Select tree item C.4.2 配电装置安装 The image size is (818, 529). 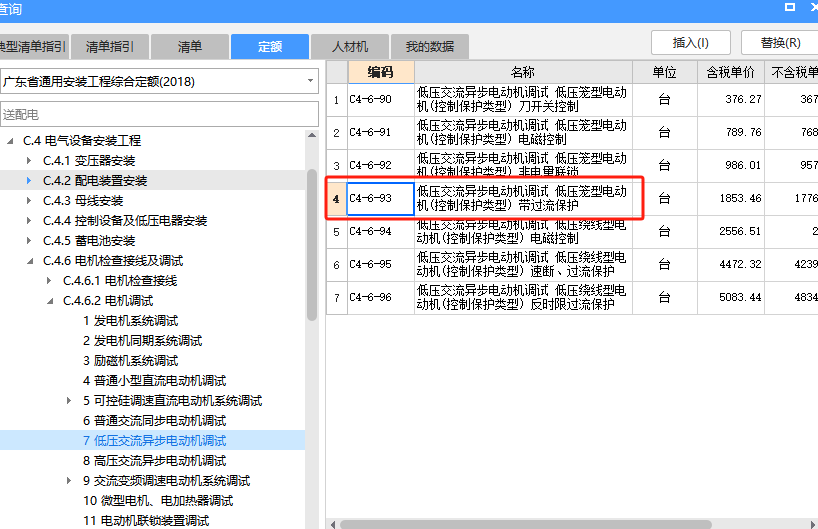(95, 181)
